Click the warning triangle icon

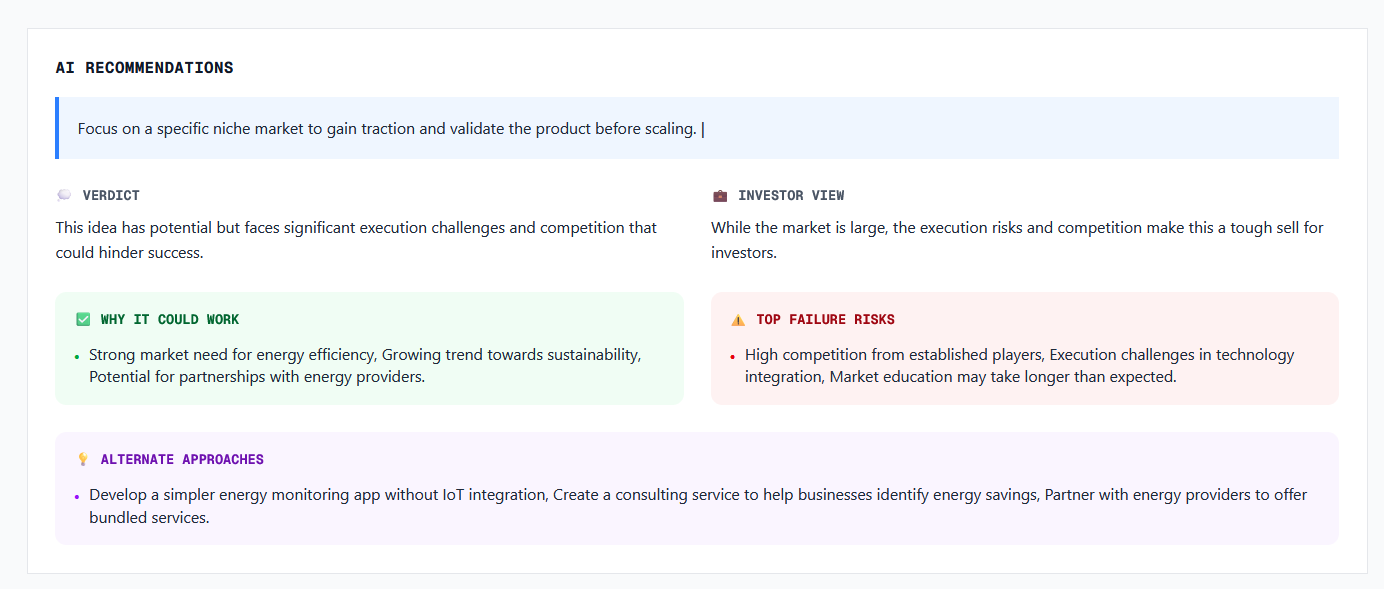(x=738, y=320)
